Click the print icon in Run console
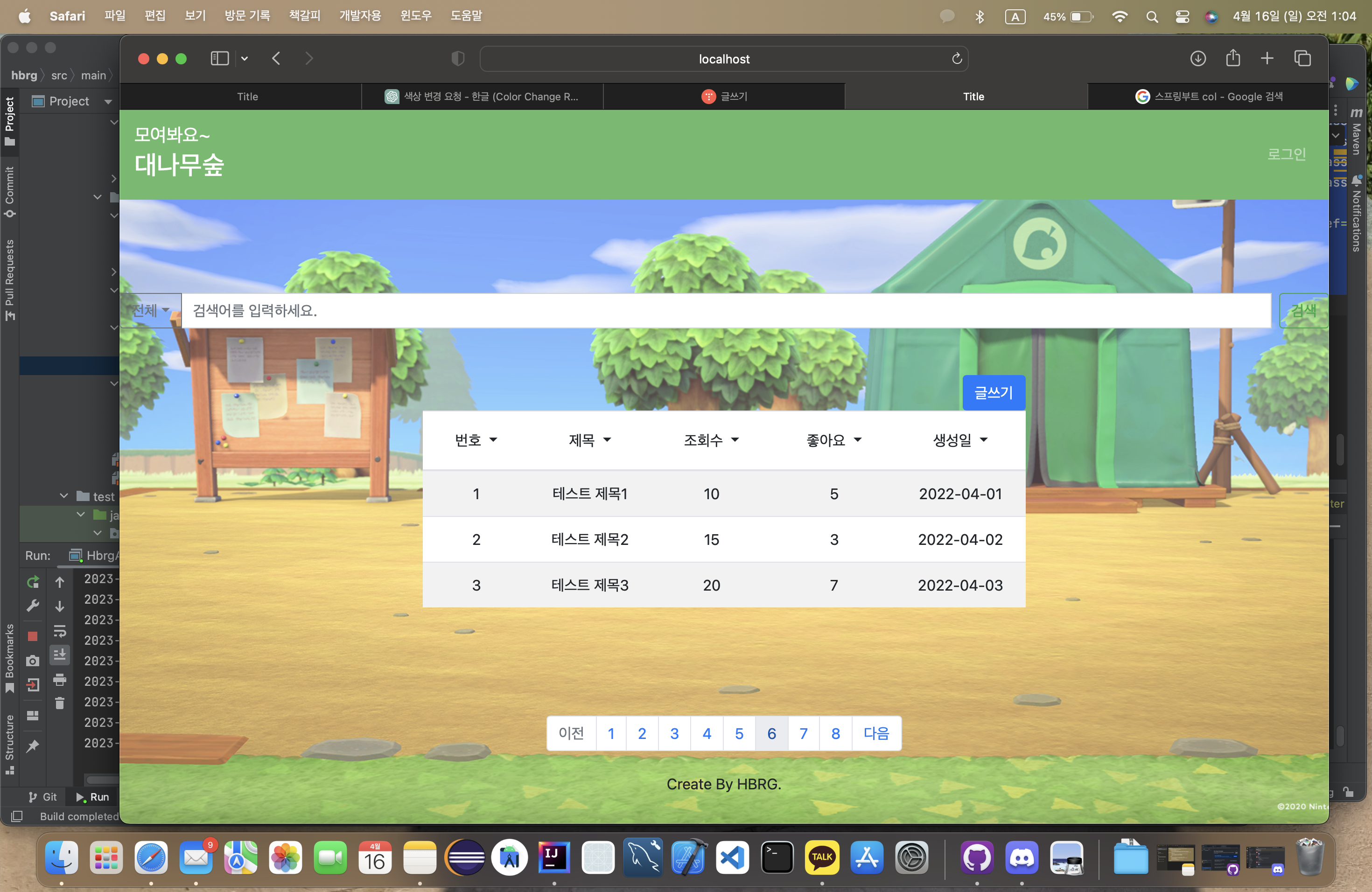The image size is (1372, 892). (x=59, y=680)
